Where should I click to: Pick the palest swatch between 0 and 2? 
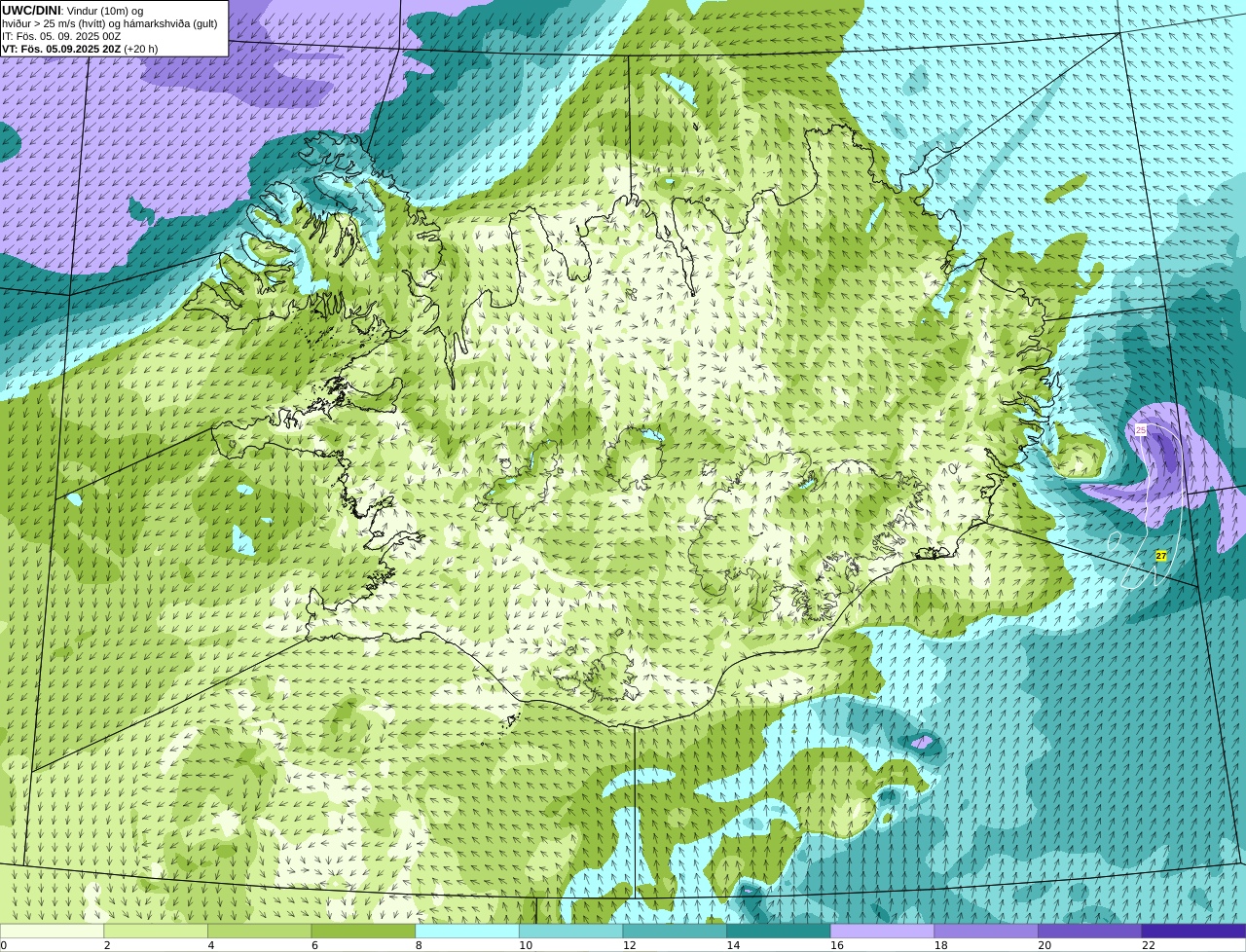(52, 931)
